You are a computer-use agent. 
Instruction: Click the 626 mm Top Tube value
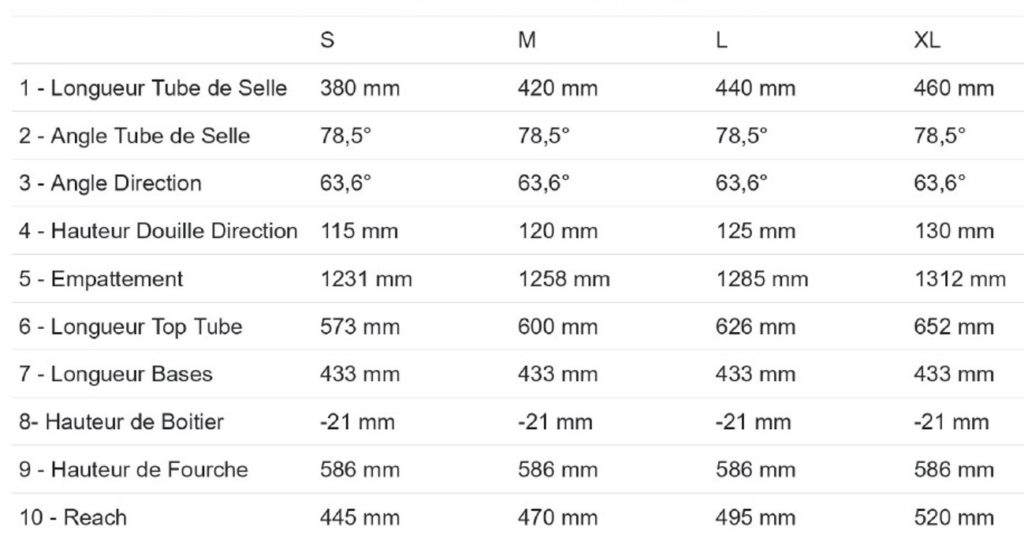coord(755,327)
